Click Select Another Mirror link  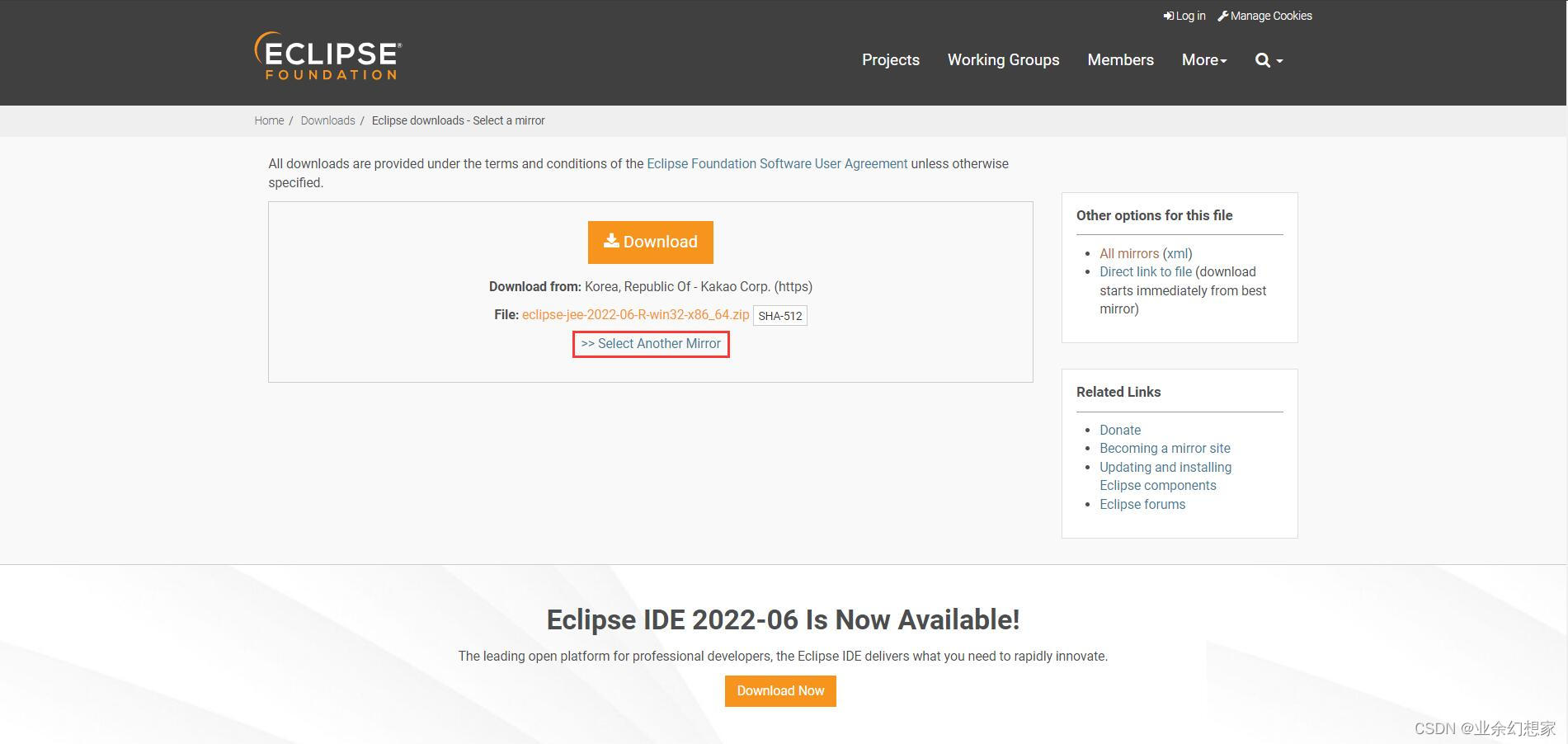(651, 343)
